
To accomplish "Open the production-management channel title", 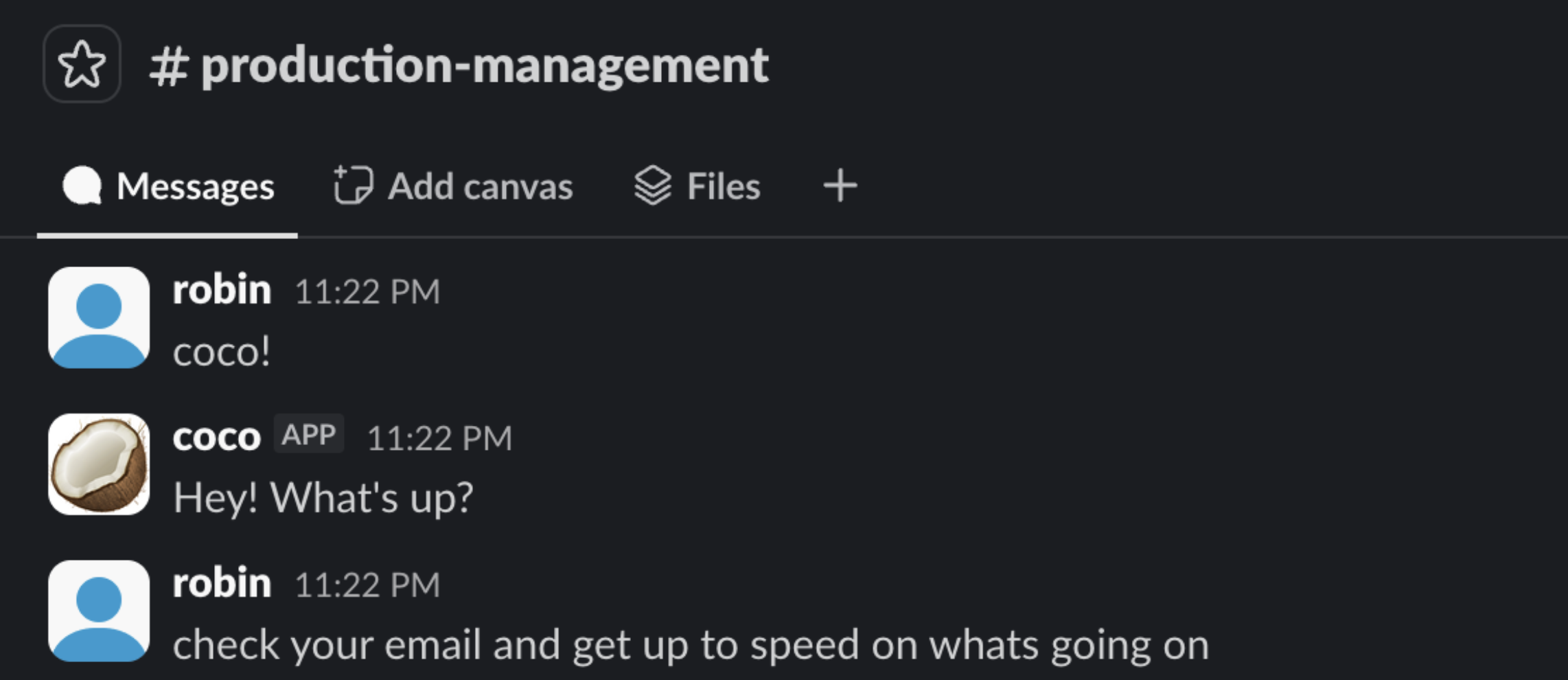I will pos(459,65).
